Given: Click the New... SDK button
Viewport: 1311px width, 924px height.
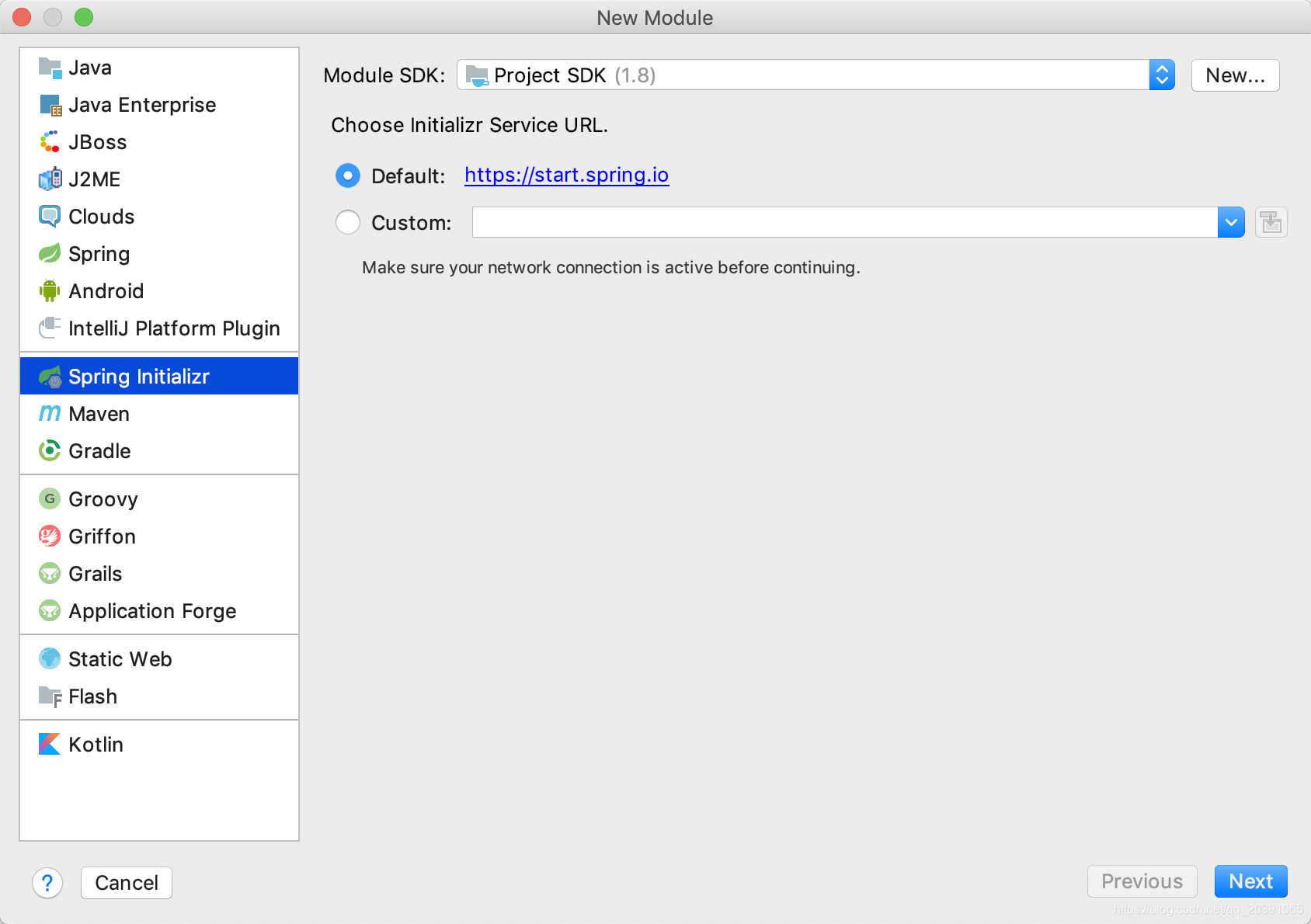Looking at the screenshot, I should pos(1235,75).
